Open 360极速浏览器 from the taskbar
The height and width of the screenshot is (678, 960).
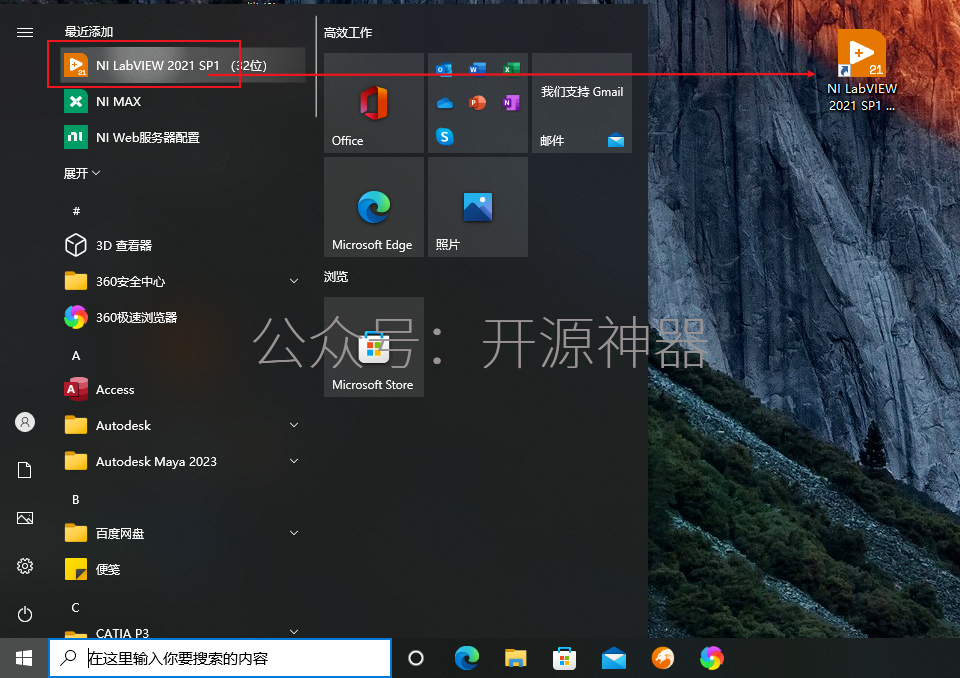pyautogui.click(x=711, y=658)
